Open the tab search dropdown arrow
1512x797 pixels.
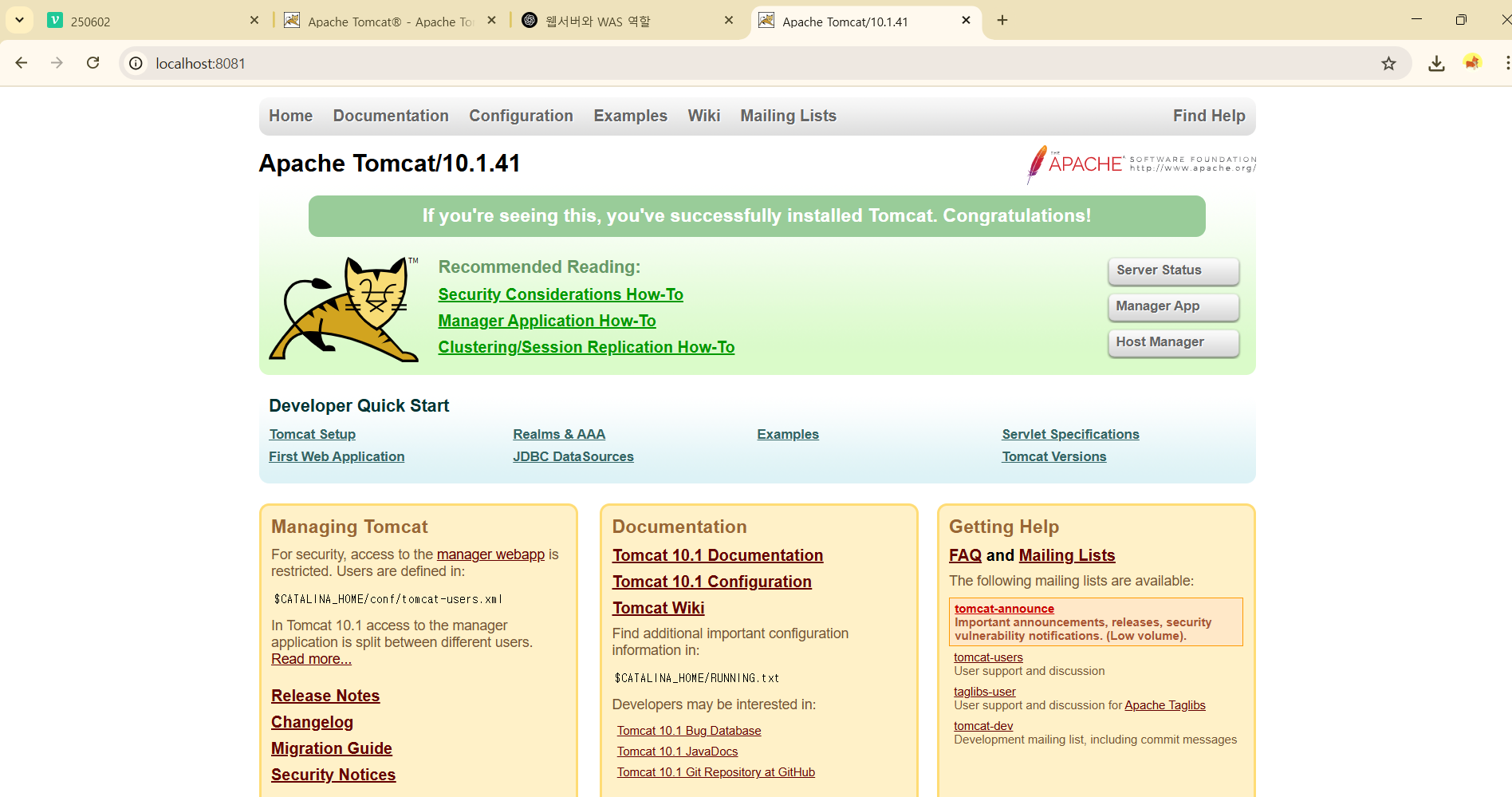[x=19, y=20]
